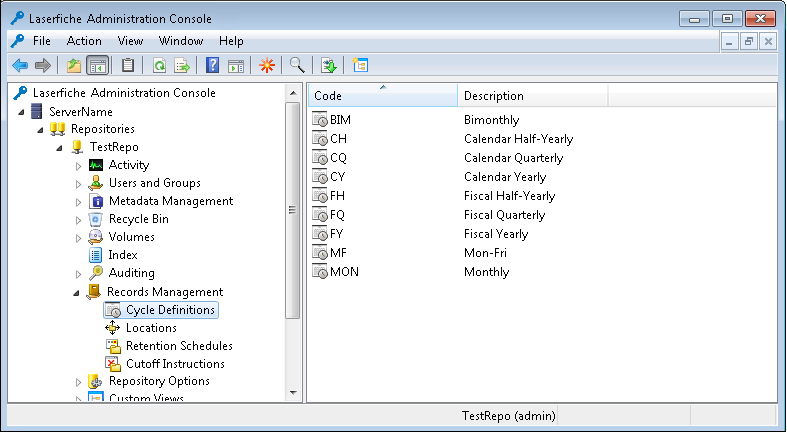Select the Repository Options tree item
Image resolution: width=787 pixels, height=432 pixels.
[159, 381]
